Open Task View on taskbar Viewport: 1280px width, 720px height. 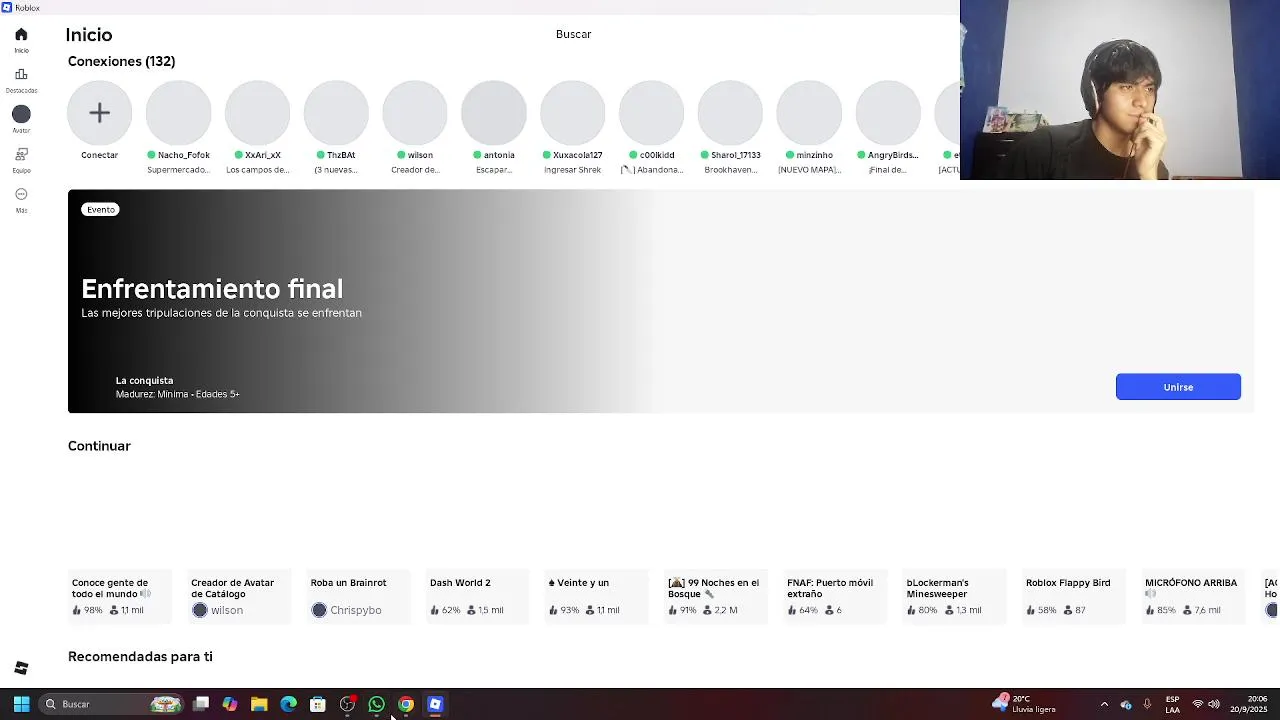pos(201,704)
